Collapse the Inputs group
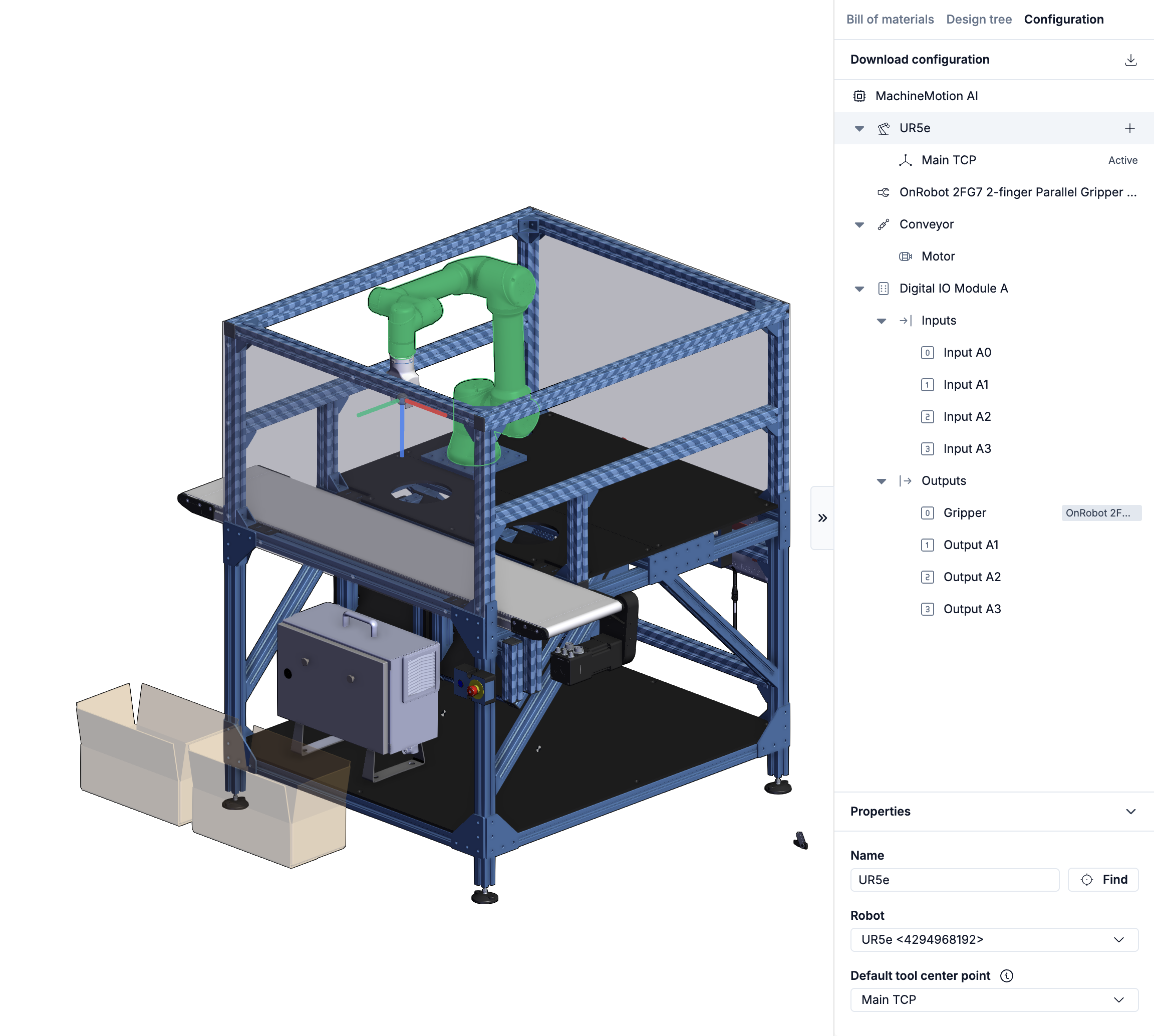The height and width of the screenshot is (1036, 1154). click(882, 321)
